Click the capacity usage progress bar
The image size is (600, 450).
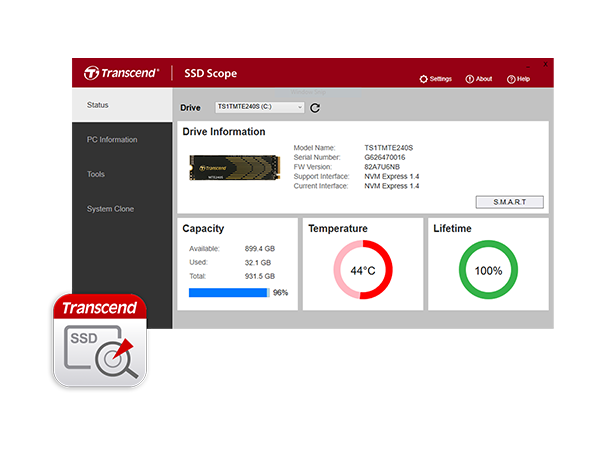click(229, 293)
